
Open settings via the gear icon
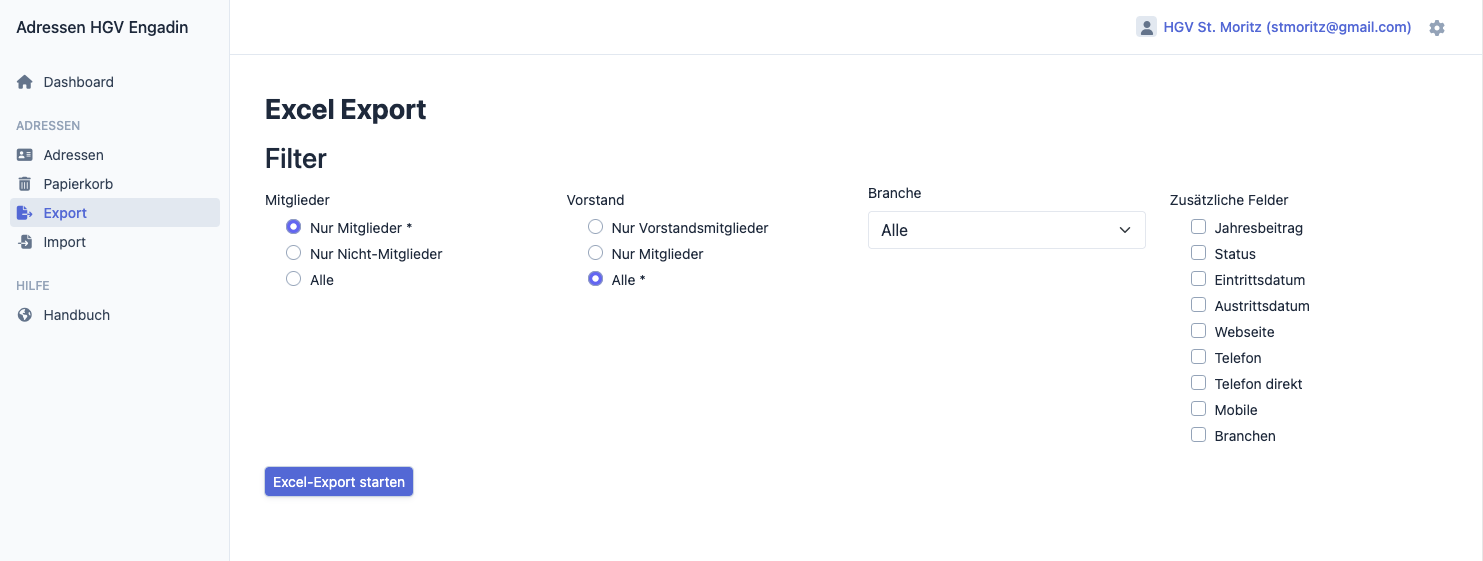[1437, 28]
